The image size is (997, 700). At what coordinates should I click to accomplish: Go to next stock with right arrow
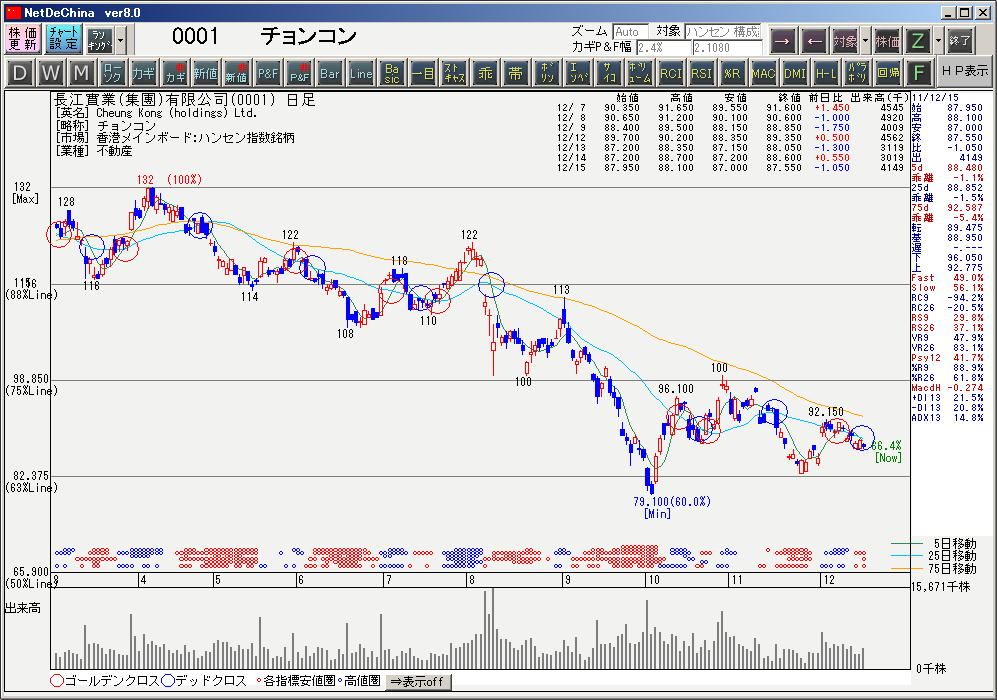click(x=783, y=40)
